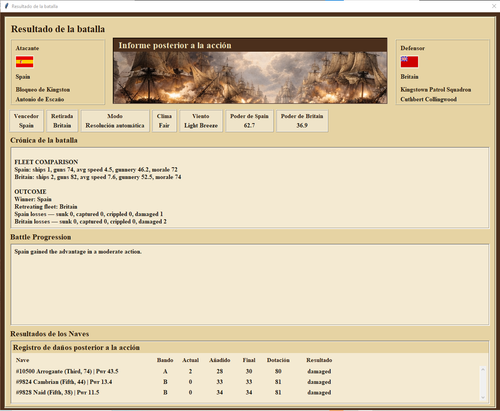Click the damaged result for Cambrian
Image resolution: width=500 pixels, height=411 pixels.
319,382
